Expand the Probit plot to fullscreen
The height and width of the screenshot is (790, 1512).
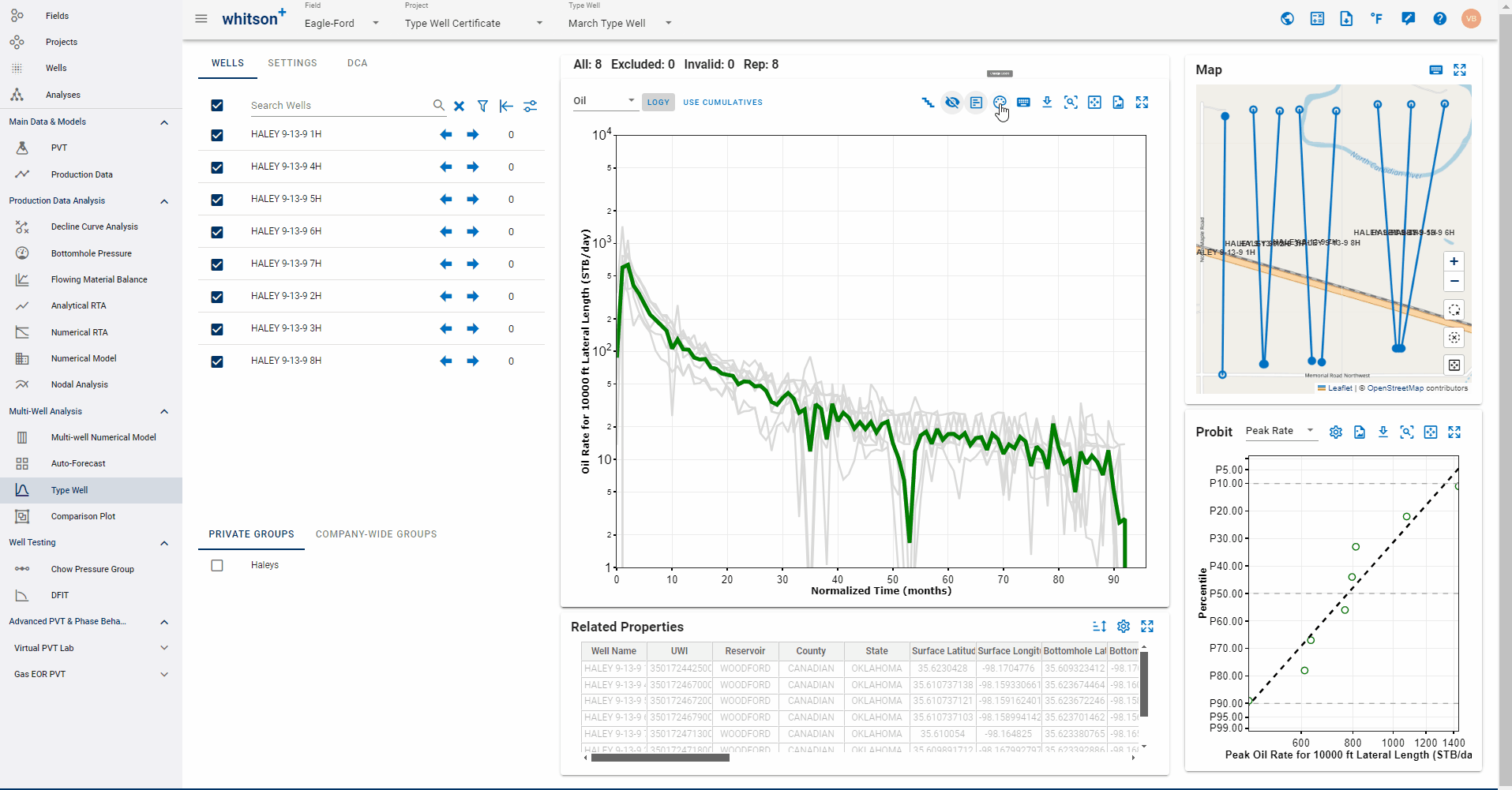[x=1454, y=432]
